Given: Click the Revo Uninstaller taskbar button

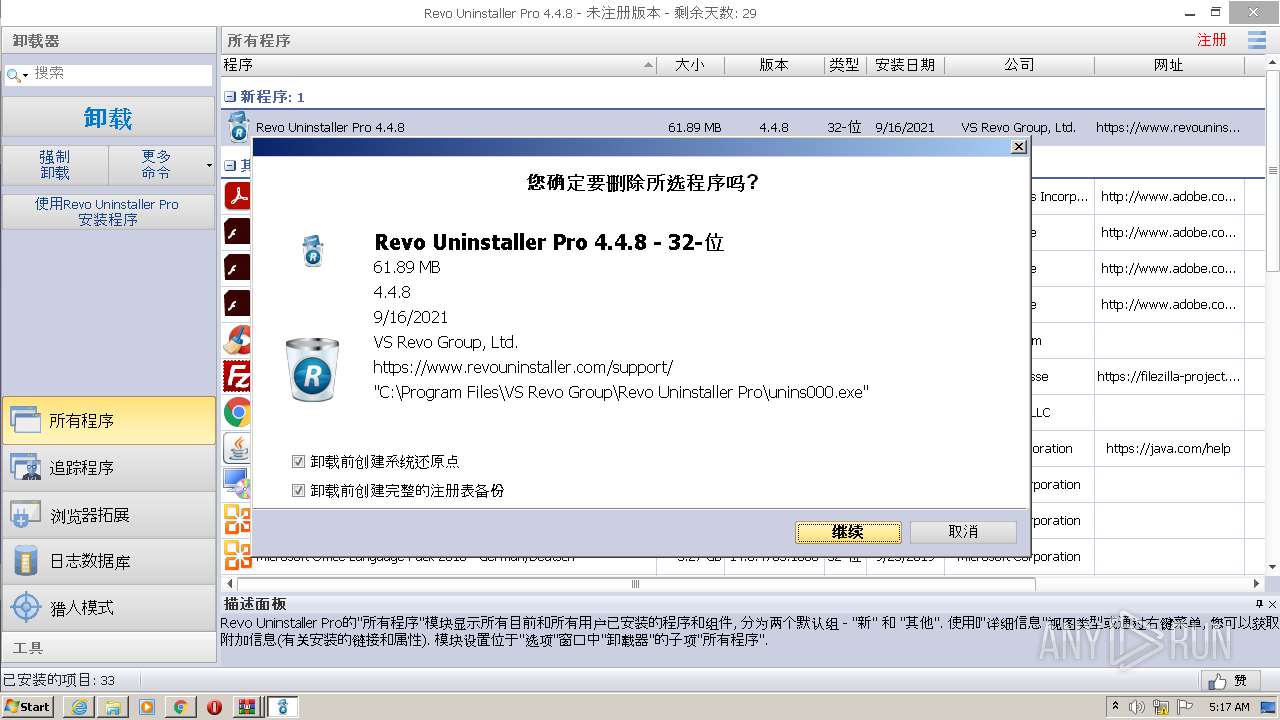Looking at the screenshot, I should (282, 707).
